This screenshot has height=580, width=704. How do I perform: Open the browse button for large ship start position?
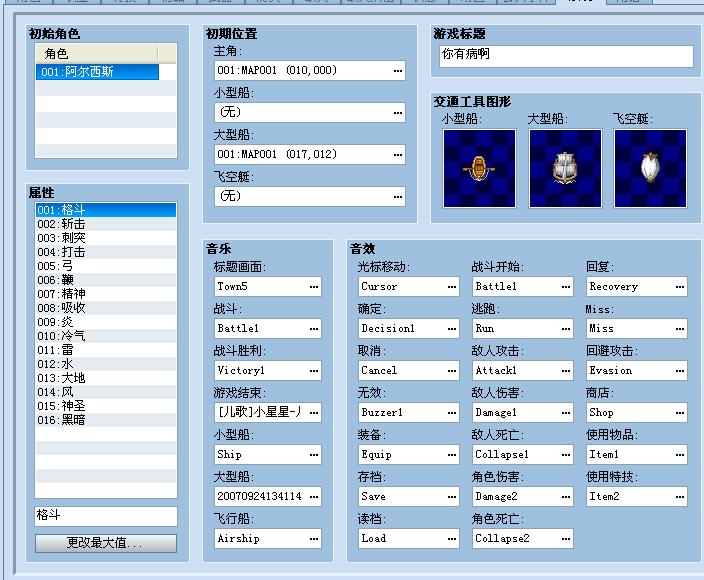tap(397, 154)
